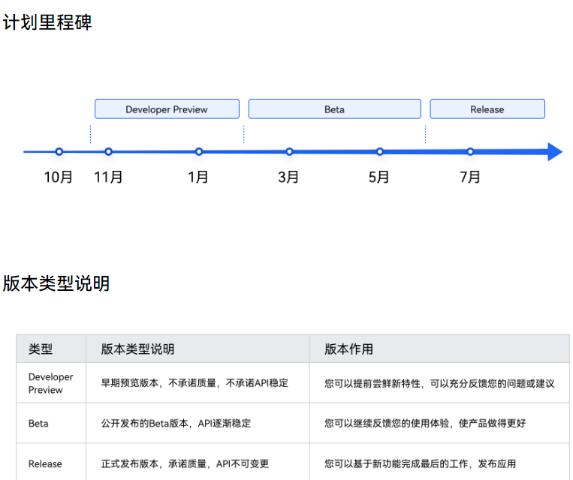Image resolution: width=573 pixels, height=480 pixels.
Task: Click the 1月 month label
Action: pos(198,177)
